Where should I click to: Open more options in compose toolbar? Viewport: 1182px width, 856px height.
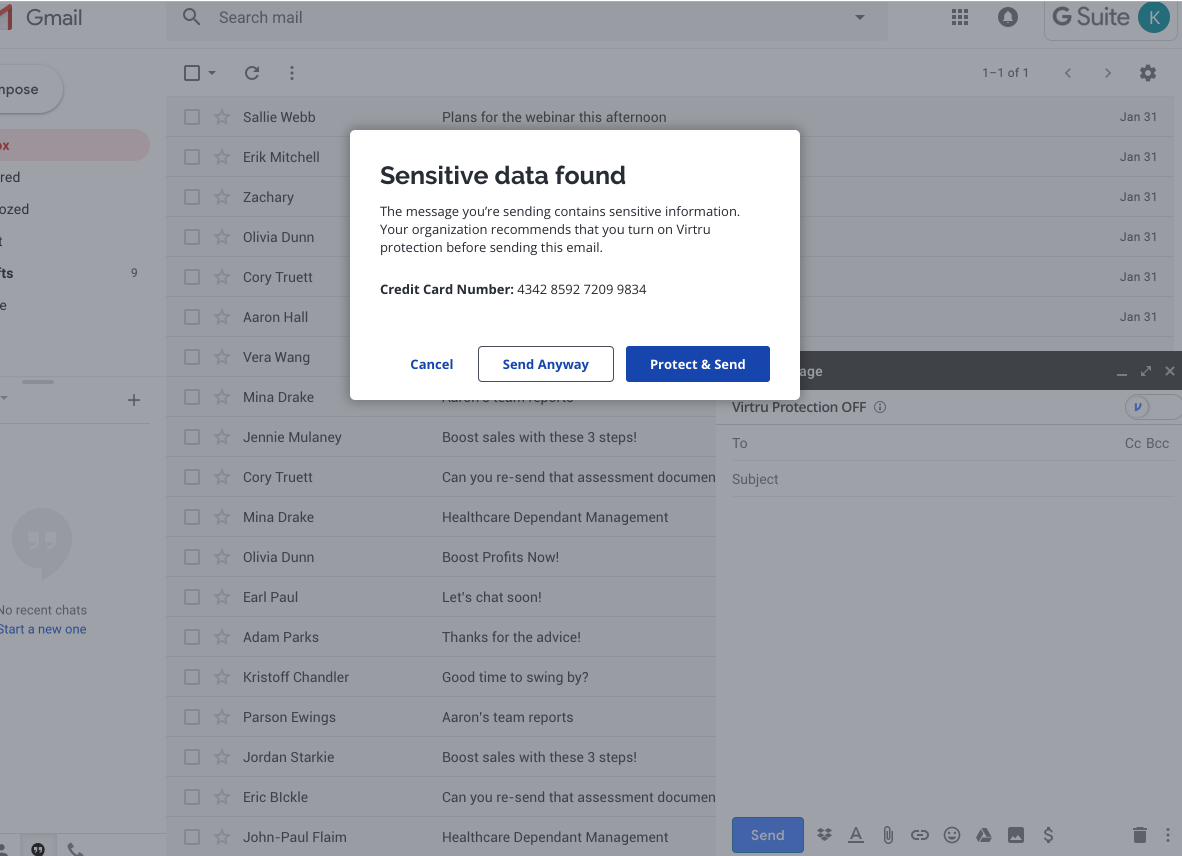[1168, 835]
